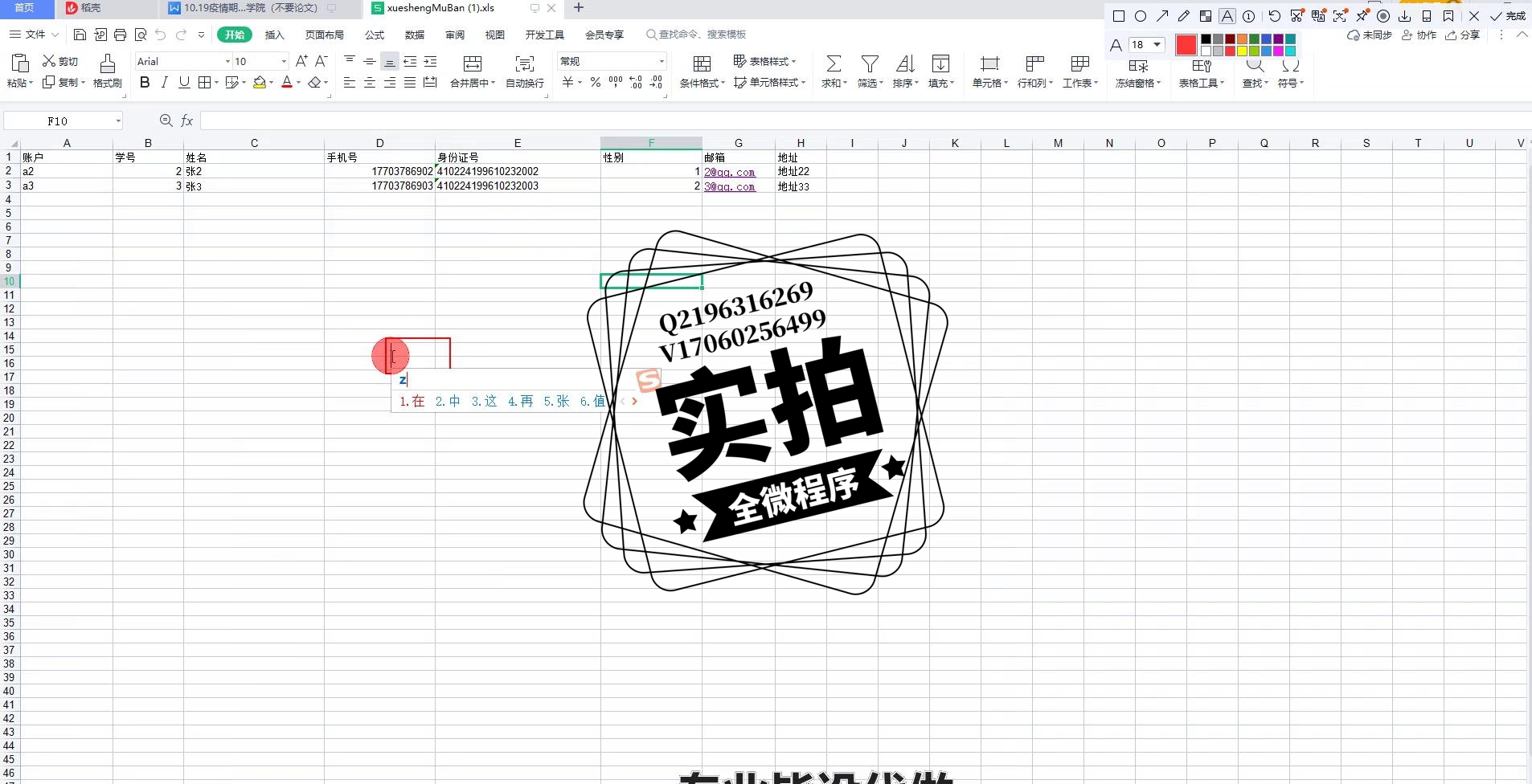Click the save file icon

(x=80, y=35)
